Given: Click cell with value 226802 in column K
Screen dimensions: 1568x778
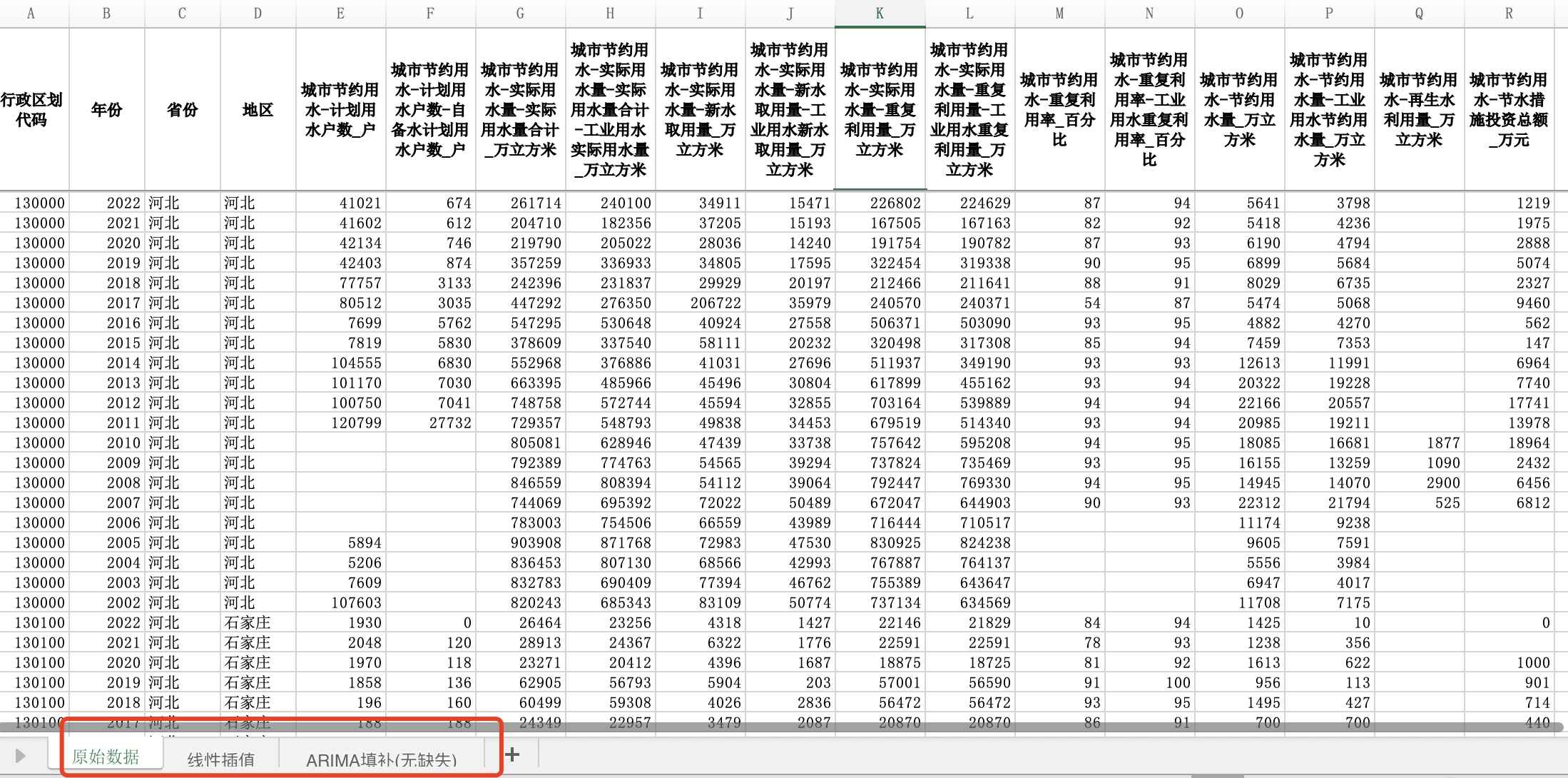Looking at the screenshot, I should (895, 203).
